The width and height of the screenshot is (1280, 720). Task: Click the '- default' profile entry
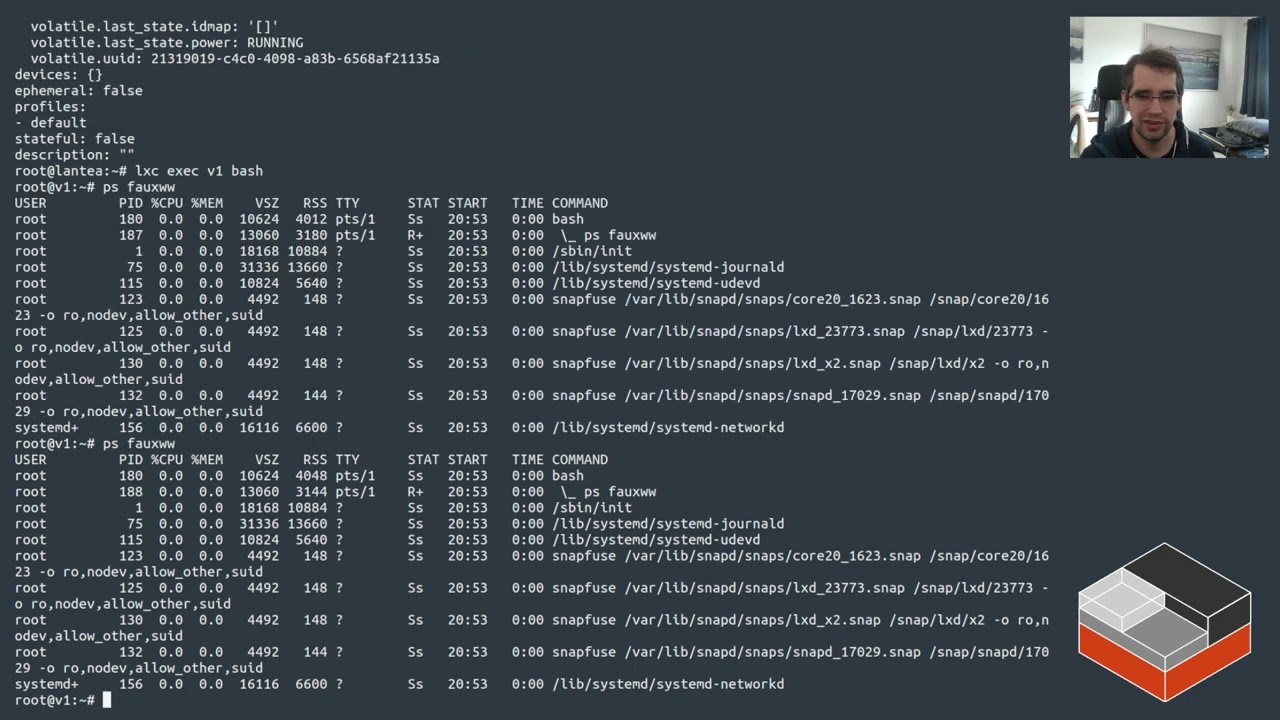[x=50, y=123]
